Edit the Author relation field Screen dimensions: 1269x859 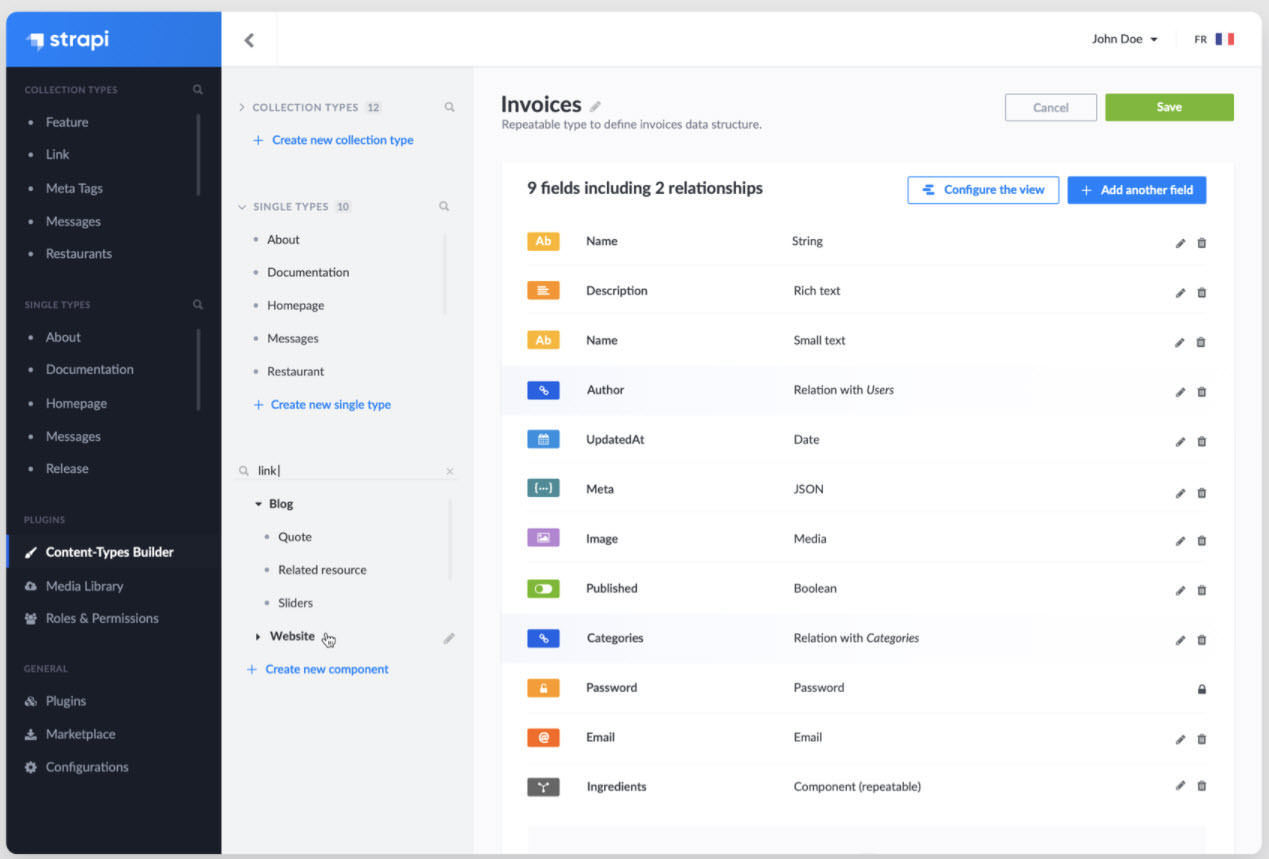(x=1180, y=391)
